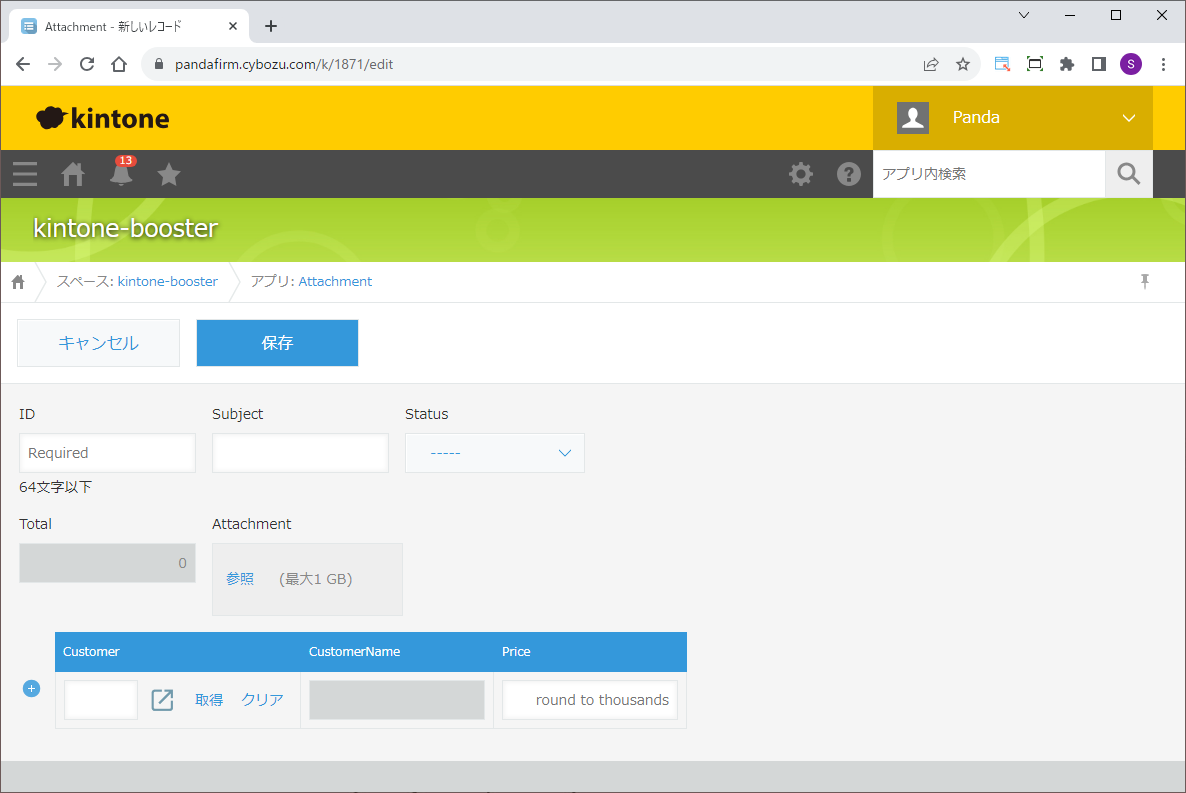Open the kintone hamburger menu
The height and width of the screenshot is (793, 1186).
pos(25,174)
